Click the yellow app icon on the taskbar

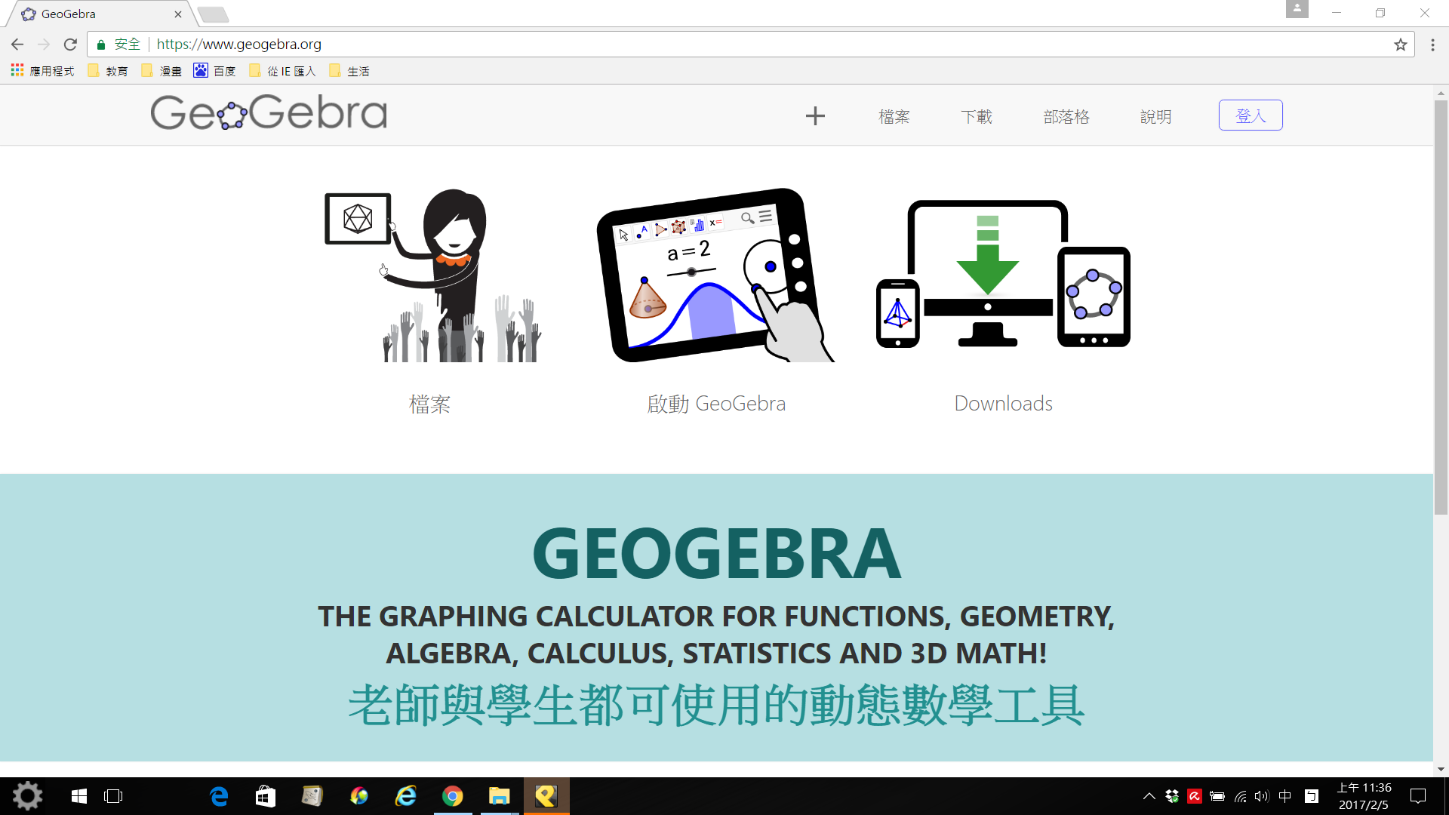(x=546, y=796)
